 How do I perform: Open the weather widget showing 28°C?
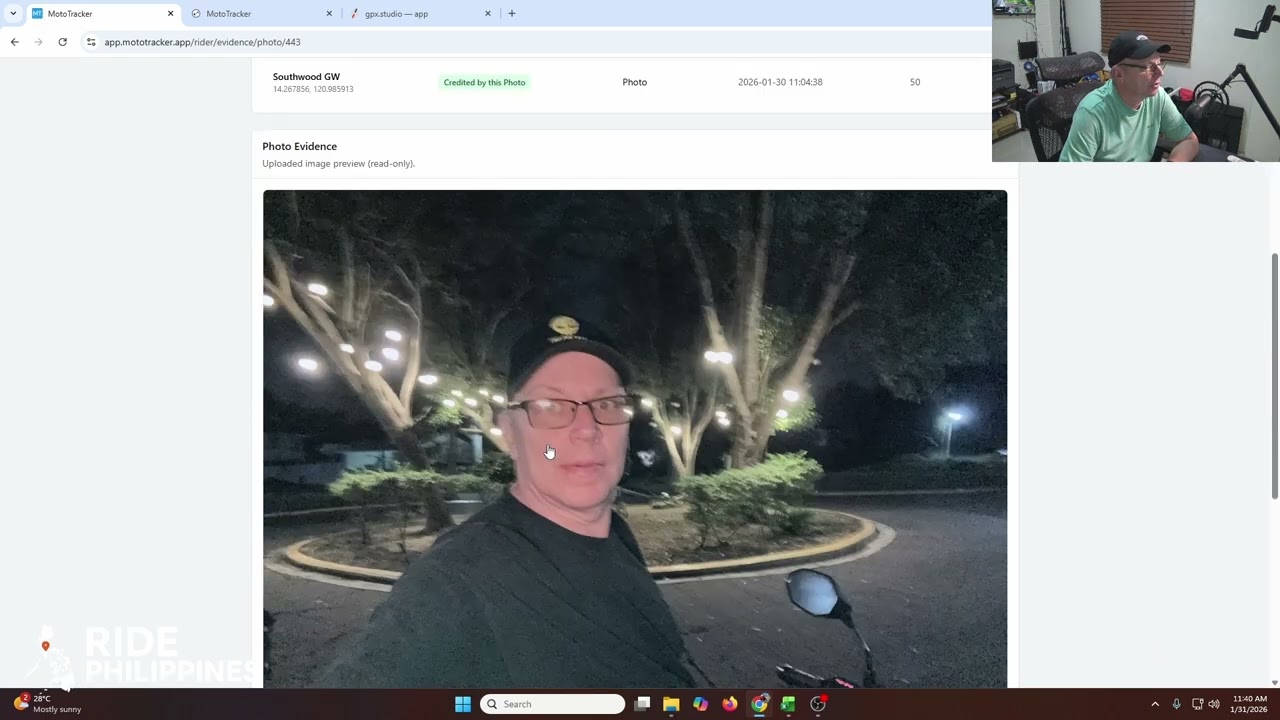[x=48, y=704]
